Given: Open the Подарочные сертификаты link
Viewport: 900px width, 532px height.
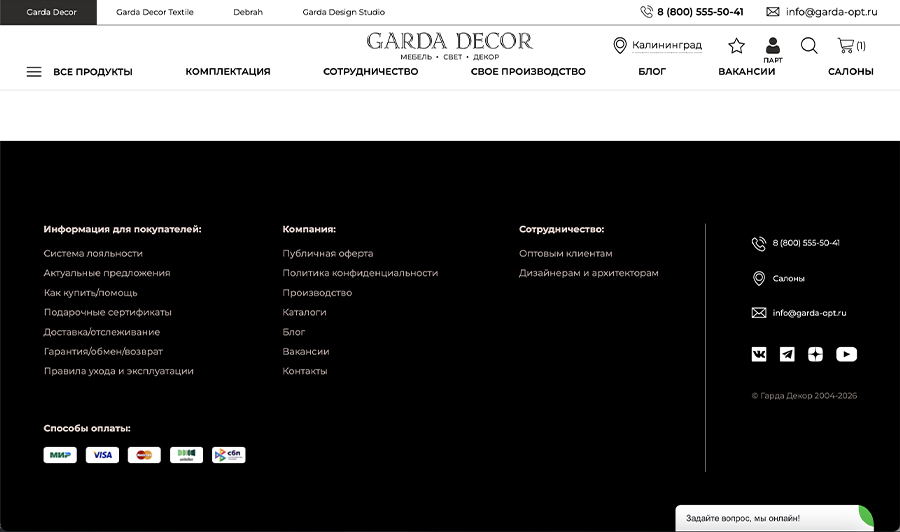Looking at the screenshot, I should (x=108, y=312).
